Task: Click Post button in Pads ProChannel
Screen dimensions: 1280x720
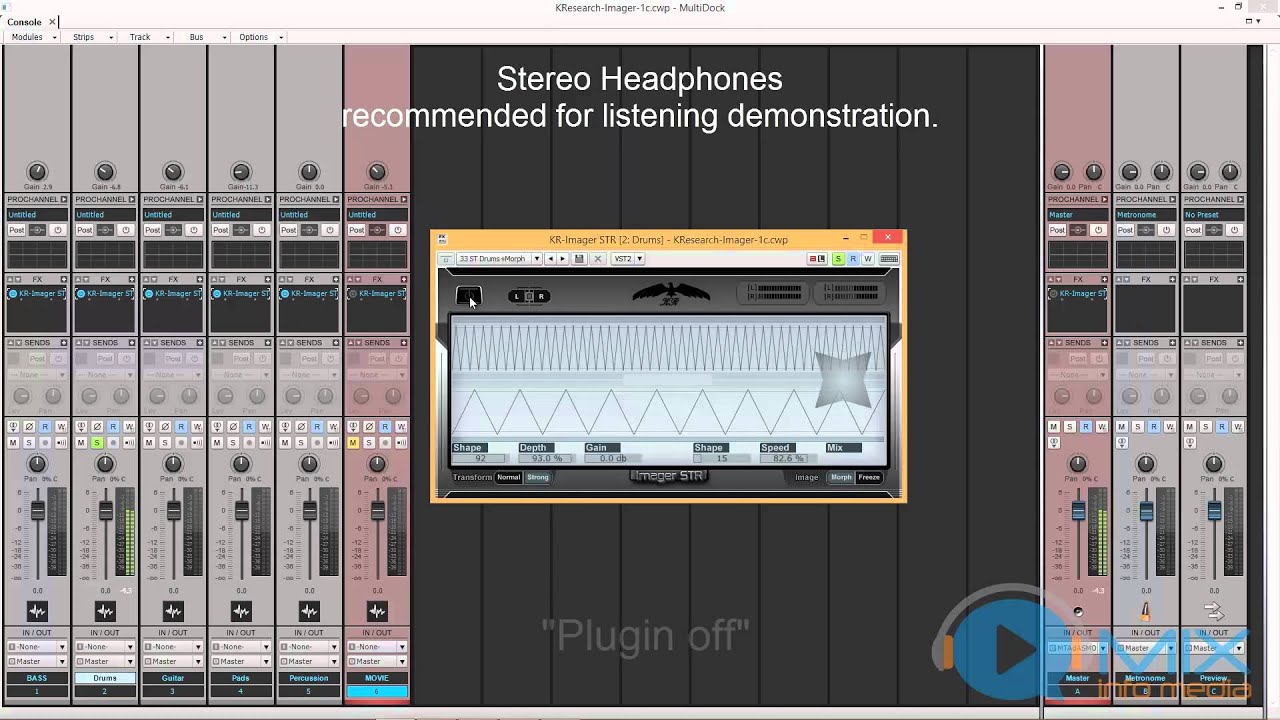Action: 221,230
